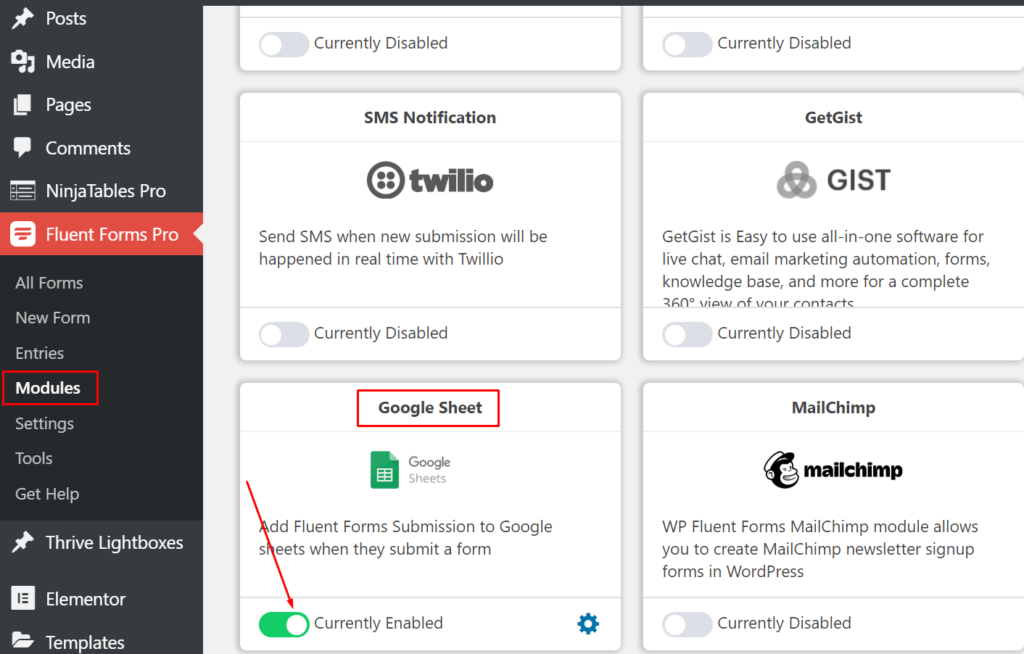Open Get Help submenu item
The image size is (1024, 654).
click(47, 495)
